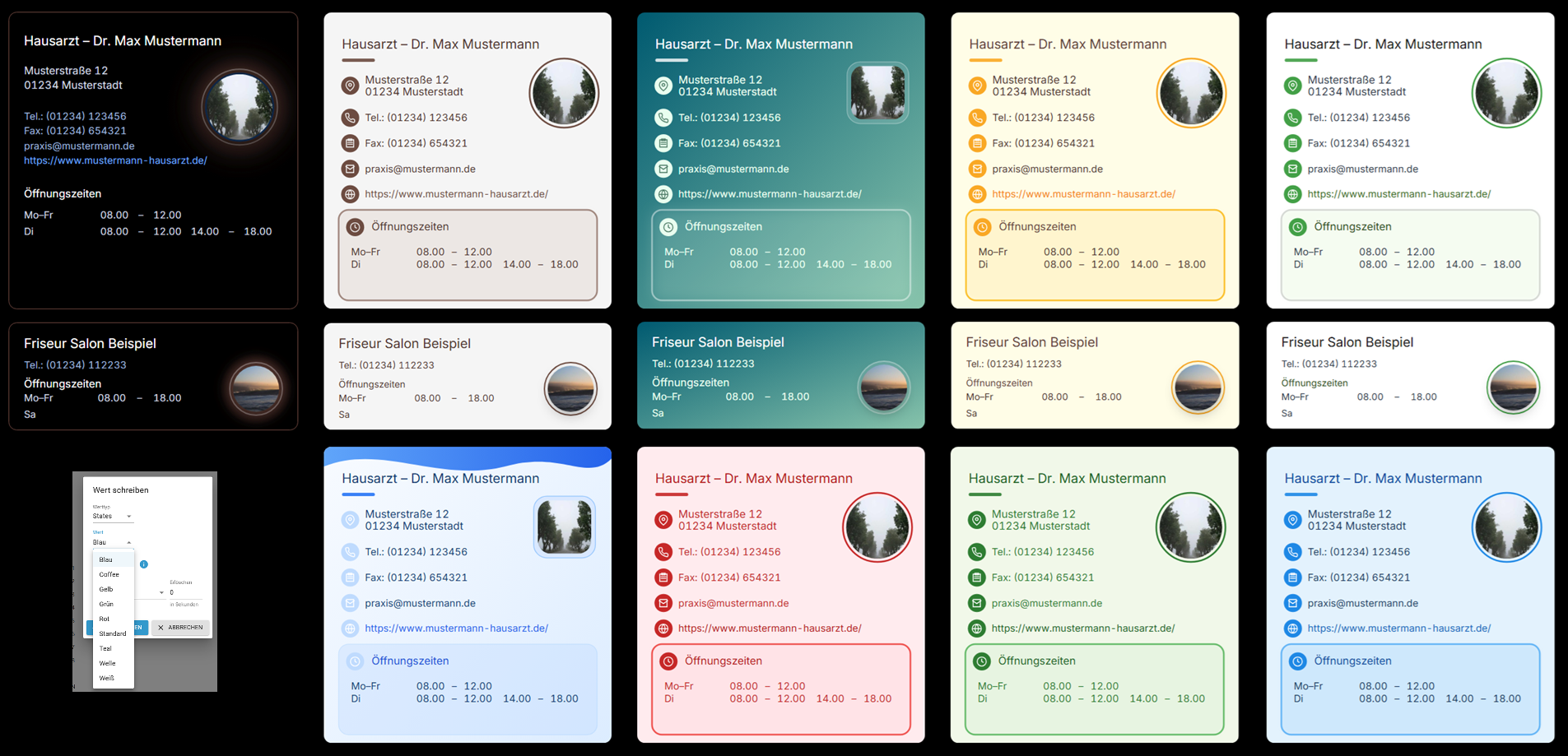1568x756 pixels.
Task: Click the ABBRECHEN button
Action: pos(180,628)
